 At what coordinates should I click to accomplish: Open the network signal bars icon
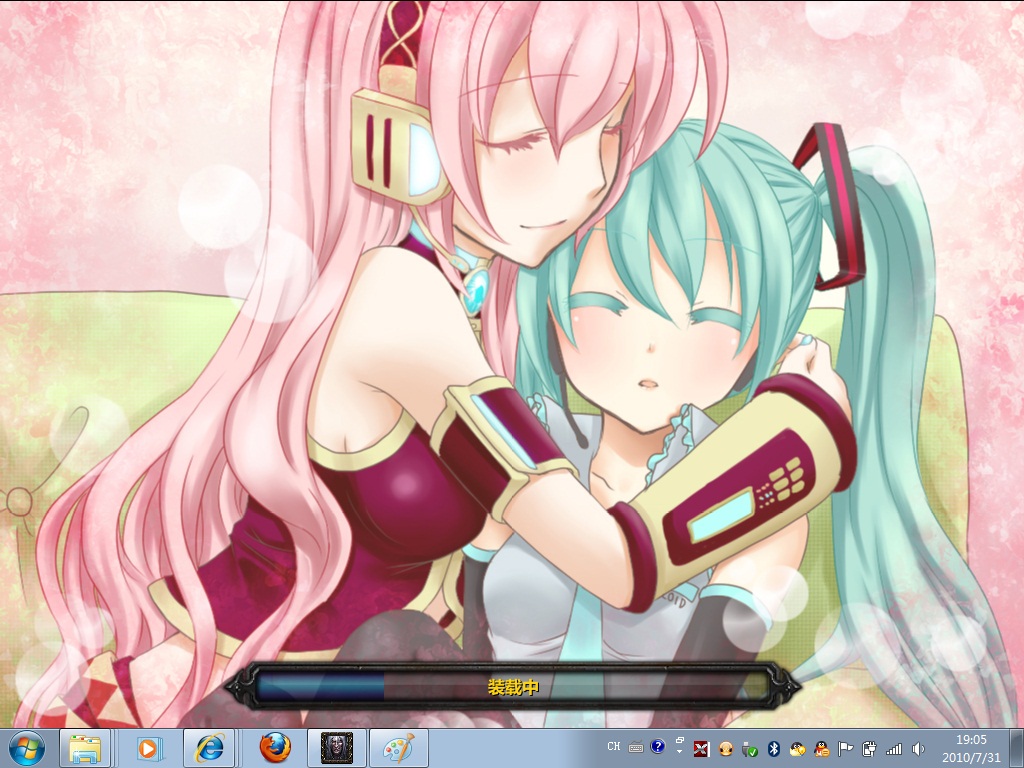point(894,749)
